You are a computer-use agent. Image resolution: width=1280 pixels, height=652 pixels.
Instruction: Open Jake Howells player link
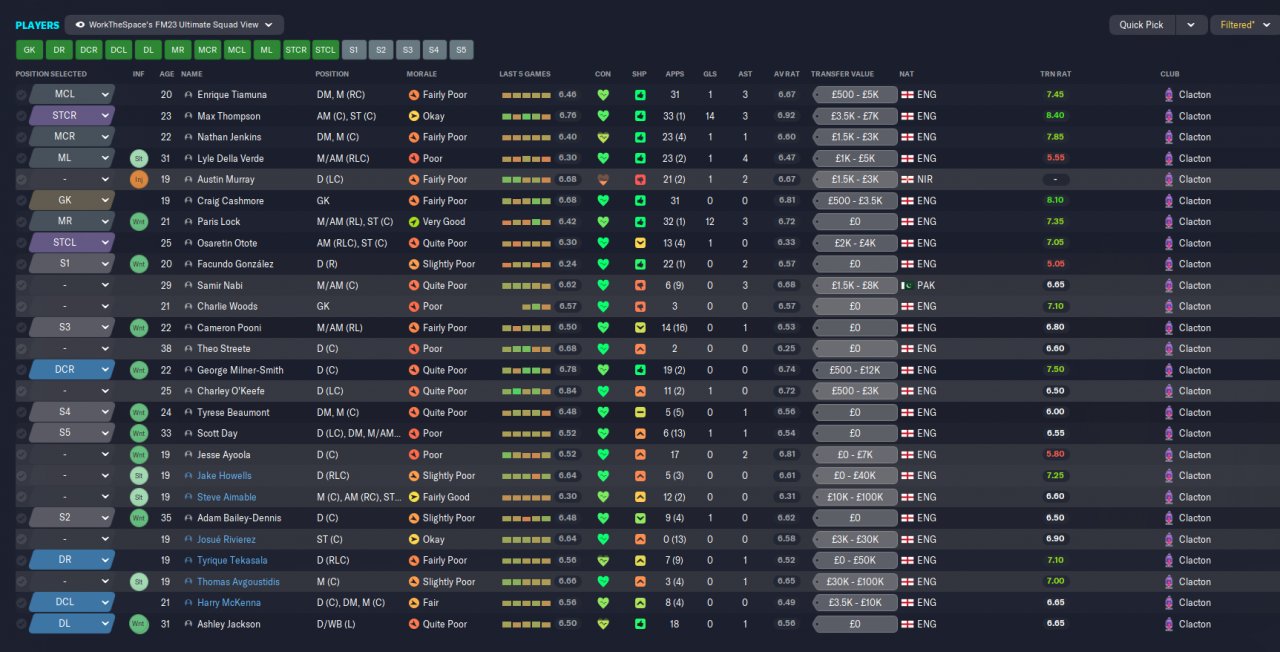pos(224,476)
